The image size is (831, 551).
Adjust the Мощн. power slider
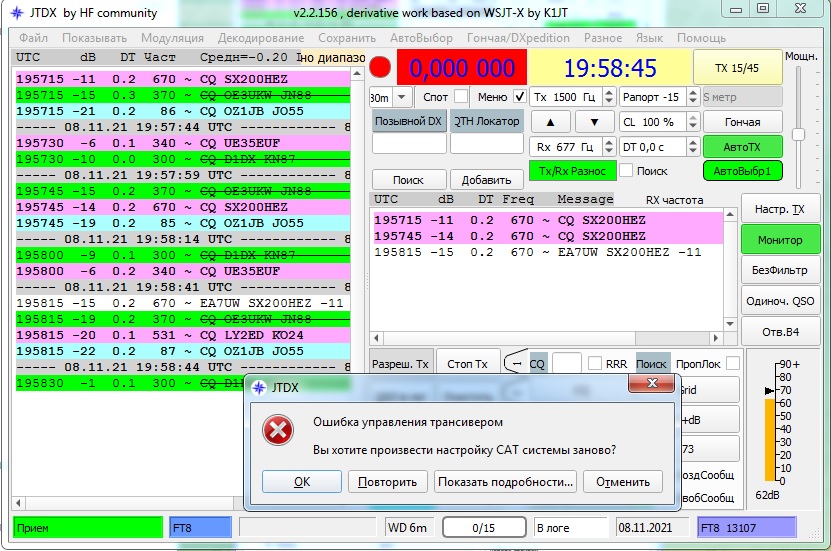(x=800, y=134)
